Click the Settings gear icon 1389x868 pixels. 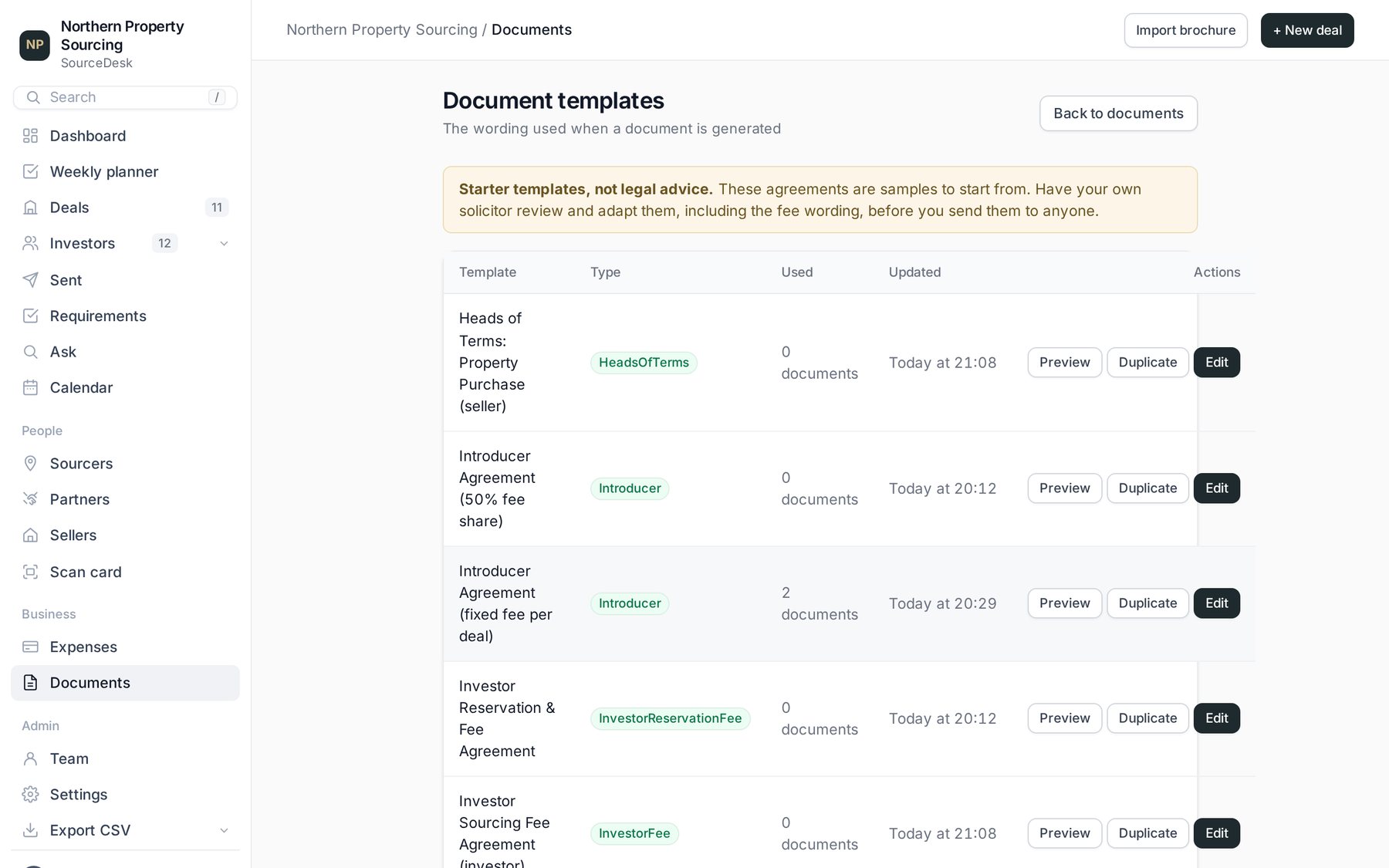click(x=30, y=795)
